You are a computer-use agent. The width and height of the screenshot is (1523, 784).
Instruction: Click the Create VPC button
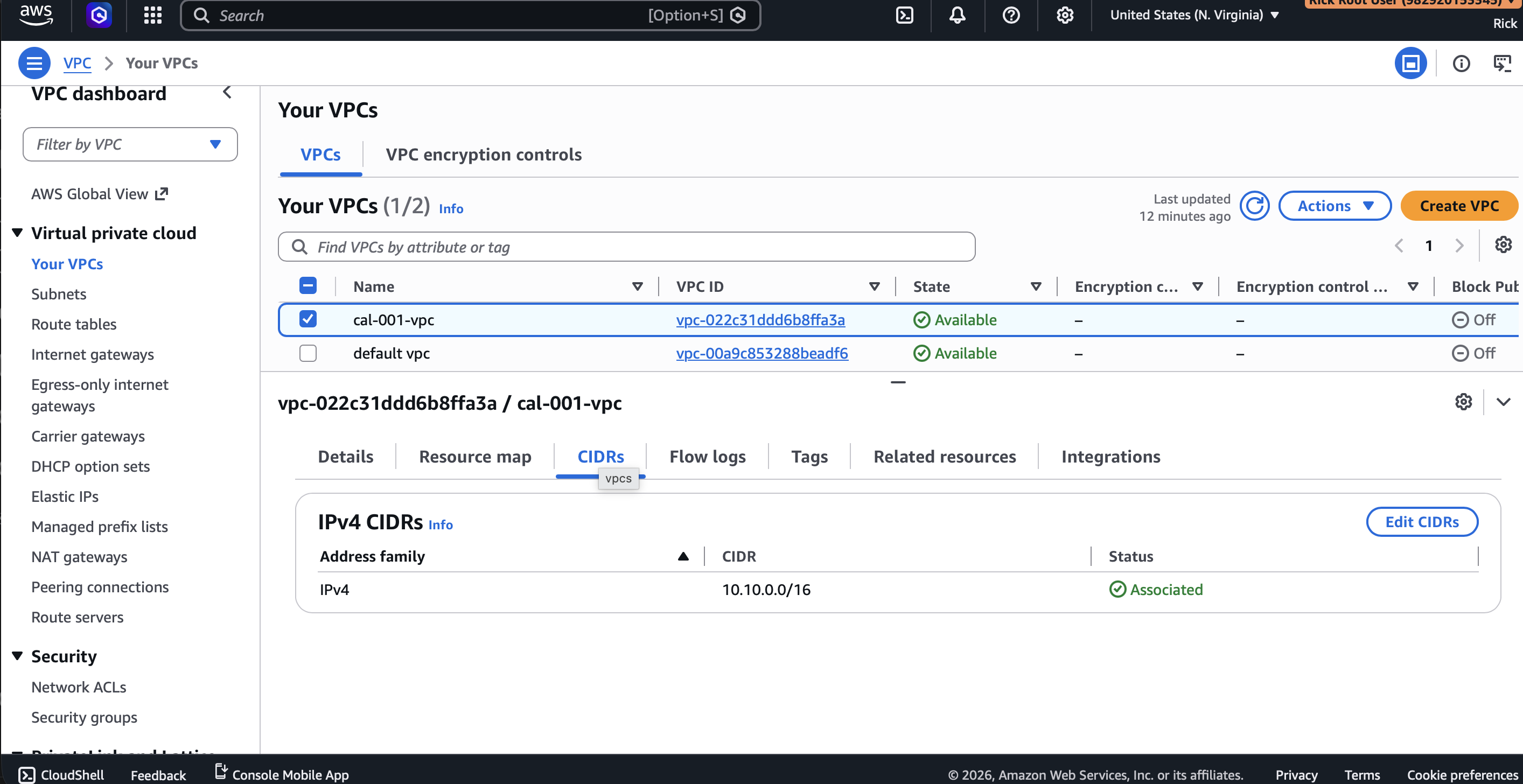tap(1458, 206)
